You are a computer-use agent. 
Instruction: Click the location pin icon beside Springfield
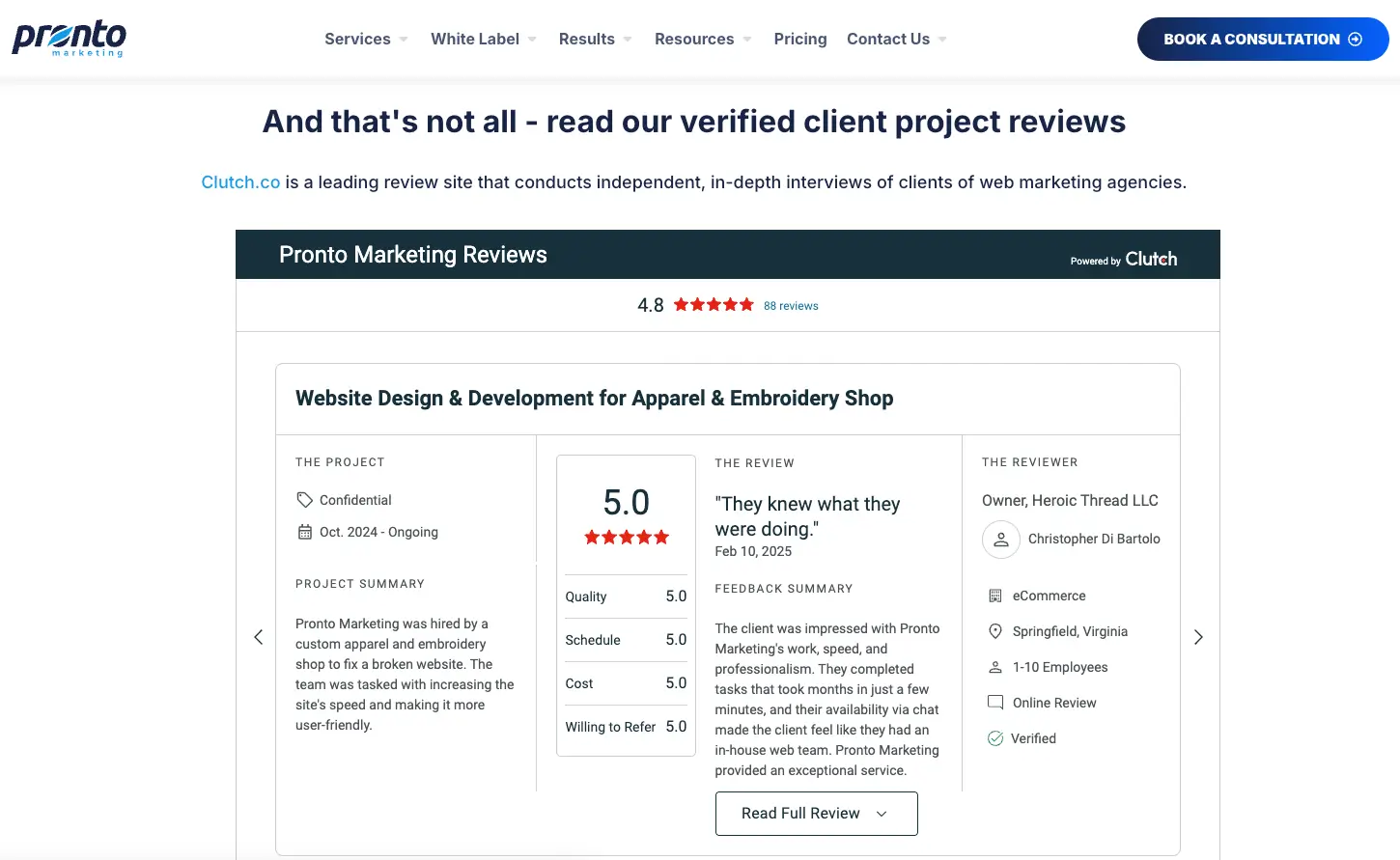995,631
